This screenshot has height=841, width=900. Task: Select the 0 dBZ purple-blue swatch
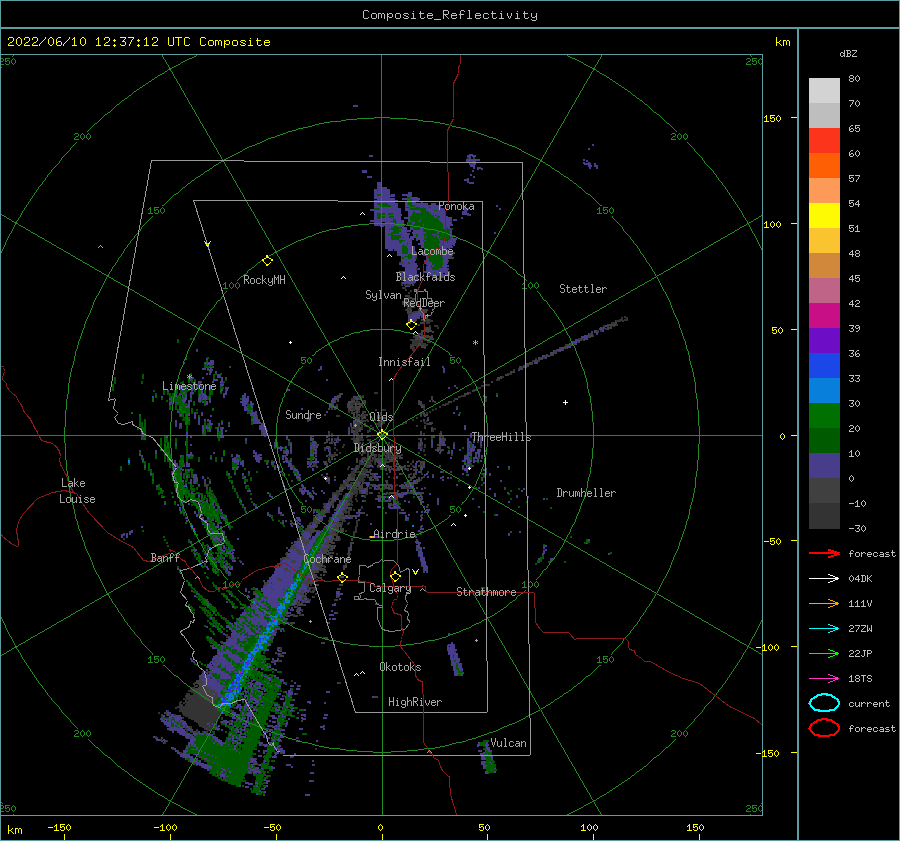click(x=824, y=465)
